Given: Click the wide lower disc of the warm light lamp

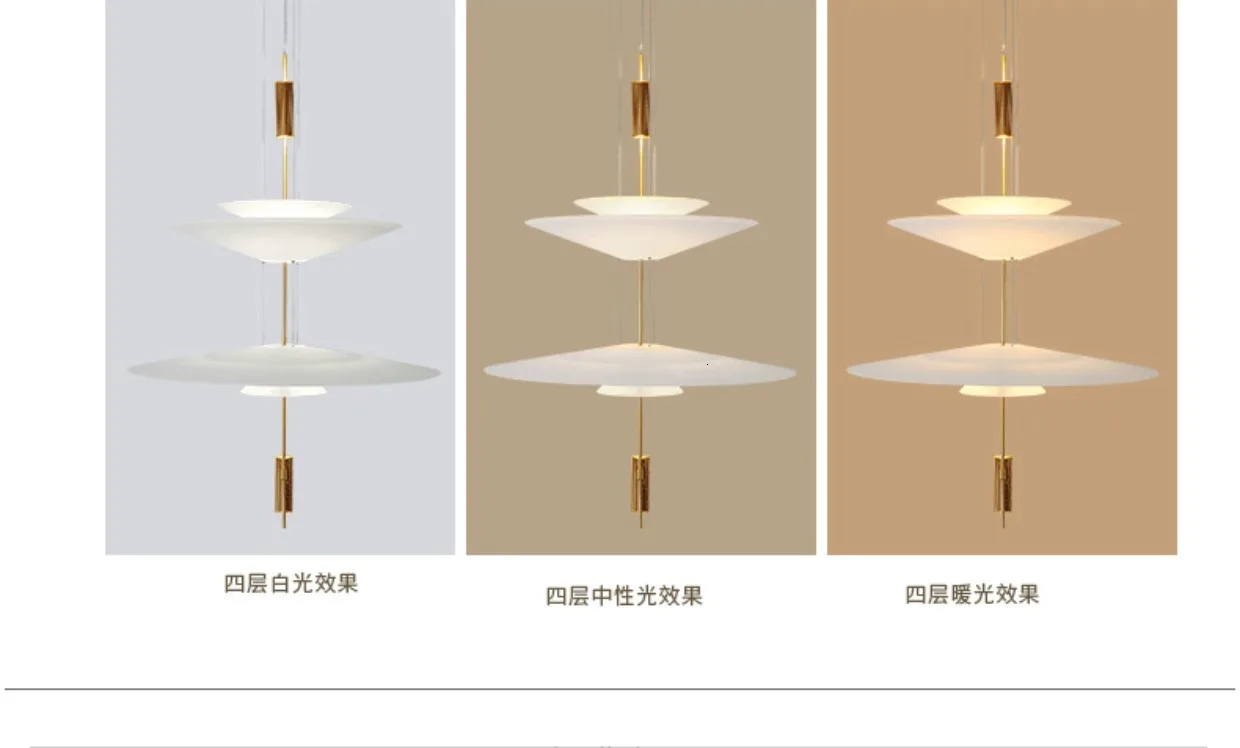Looking at the screenshot, I should pyautogui.click(x=1002, y=366).
